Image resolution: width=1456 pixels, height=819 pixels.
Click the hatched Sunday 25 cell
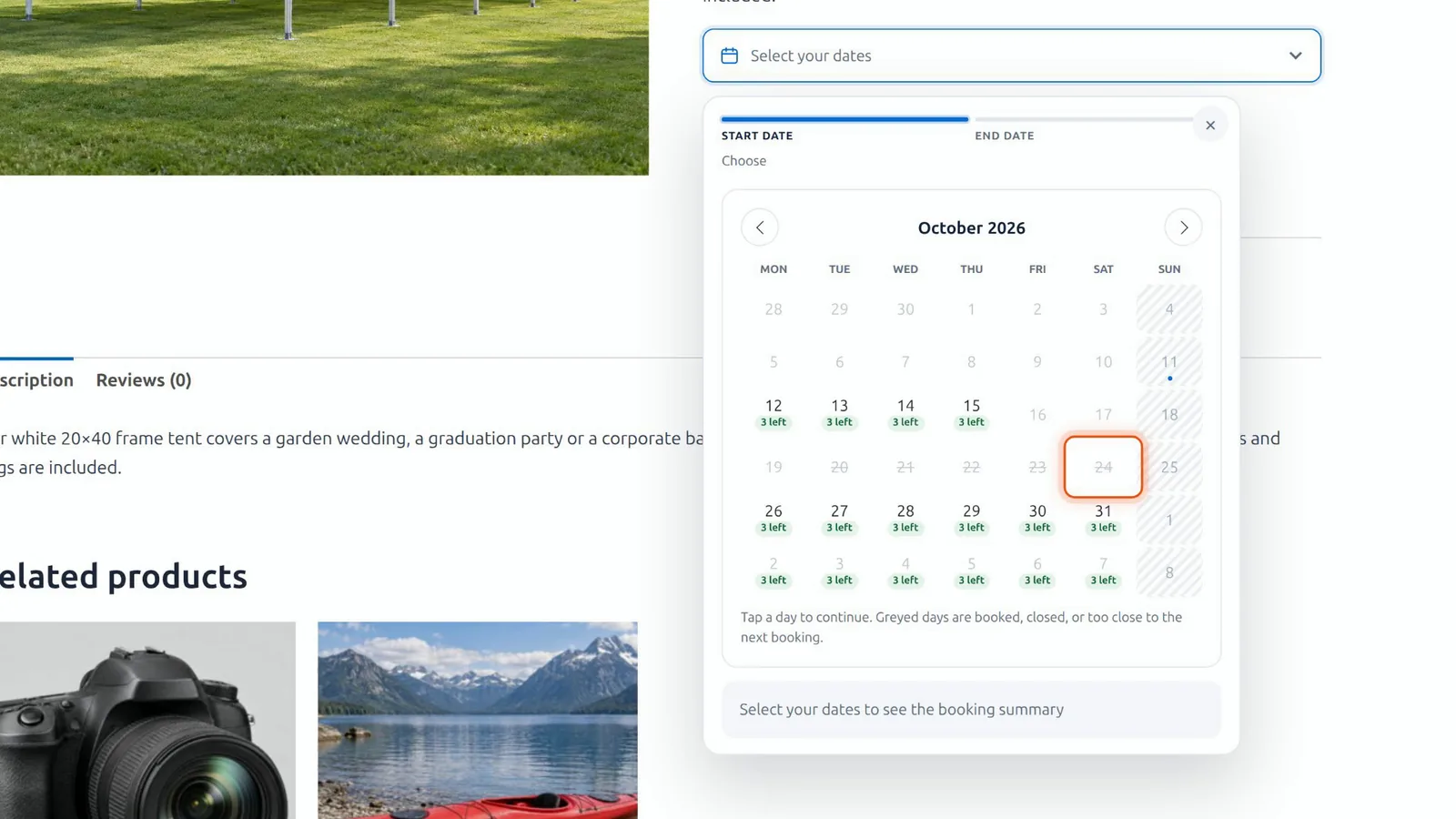pyautogui.click(x=1169, y=467)
